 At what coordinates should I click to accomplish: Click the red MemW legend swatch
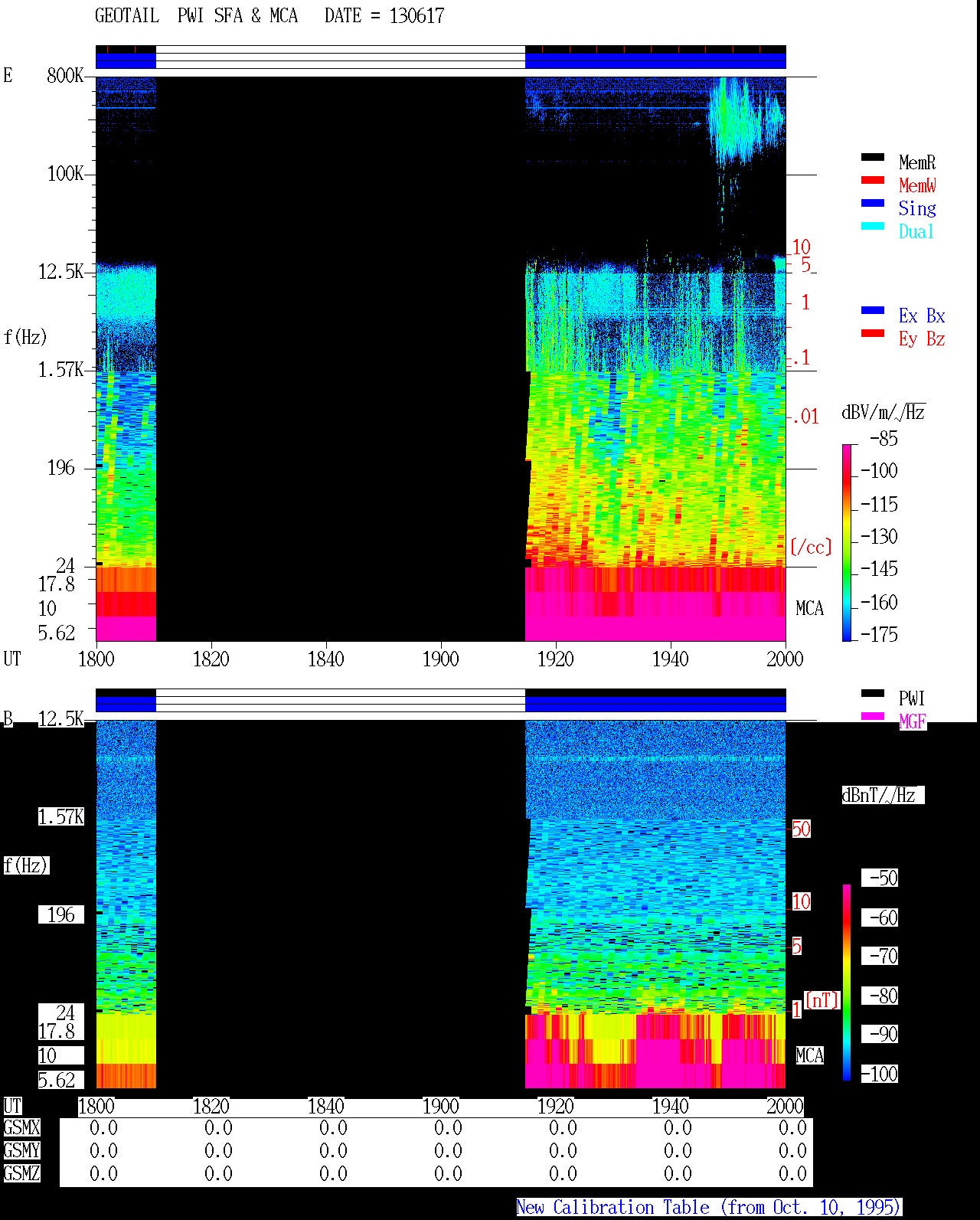click(873, 181)
